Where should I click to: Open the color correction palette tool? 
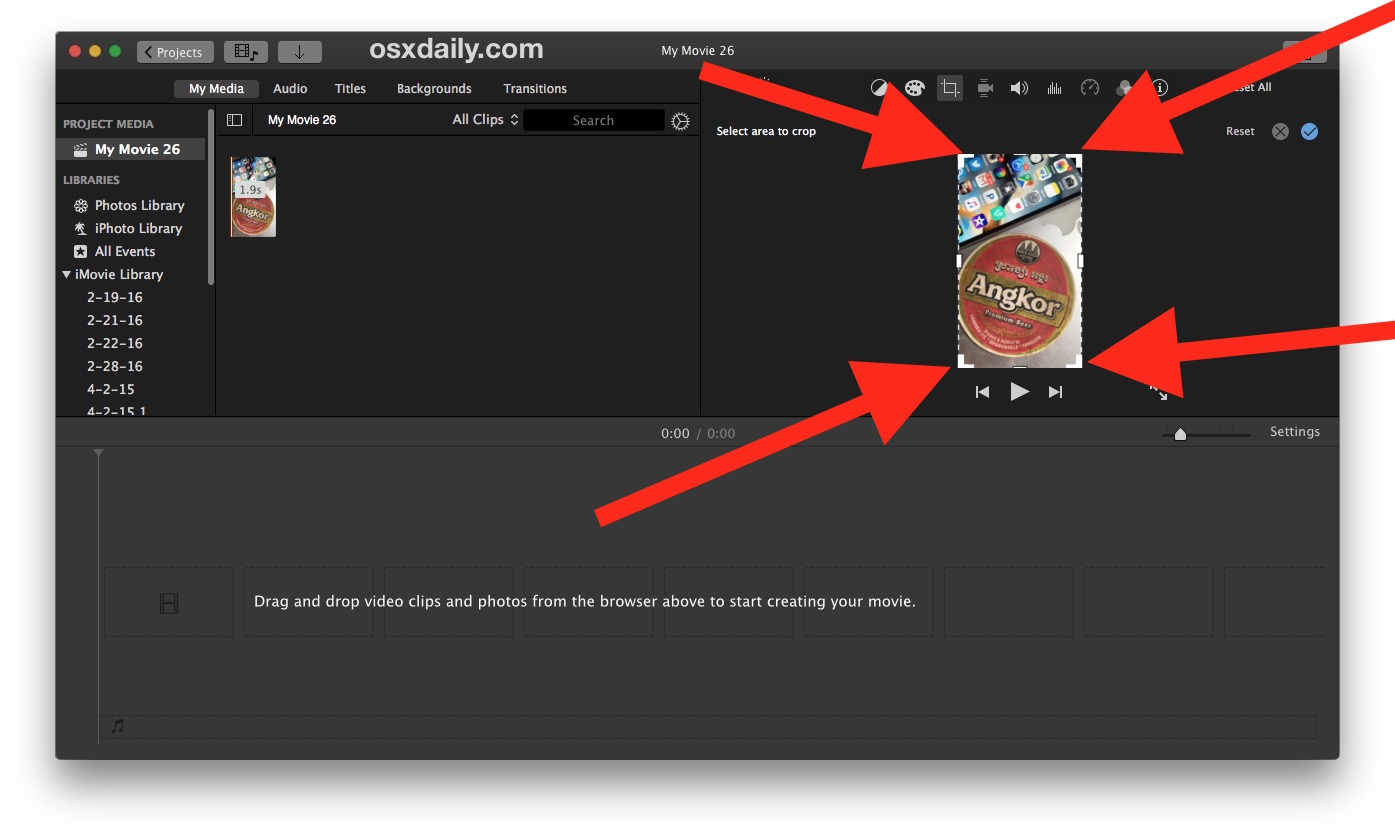[915, 88]
